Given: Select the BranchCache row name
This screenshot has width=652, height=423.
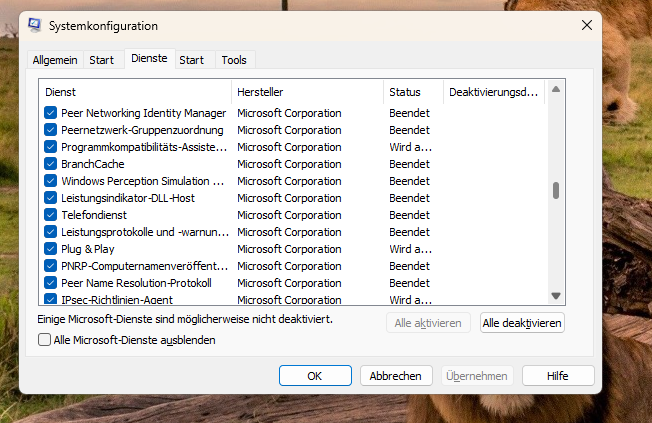Looking at the screenshot, I should (x=93, y=164).
